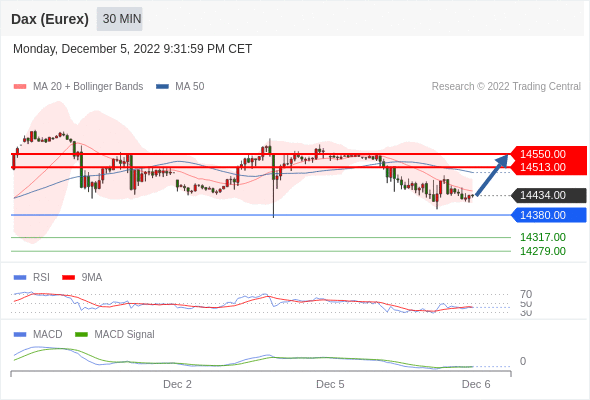Screen dimensions: 590x400
Task: Click the 14317.00 support level label
Action: click(543, 237)
